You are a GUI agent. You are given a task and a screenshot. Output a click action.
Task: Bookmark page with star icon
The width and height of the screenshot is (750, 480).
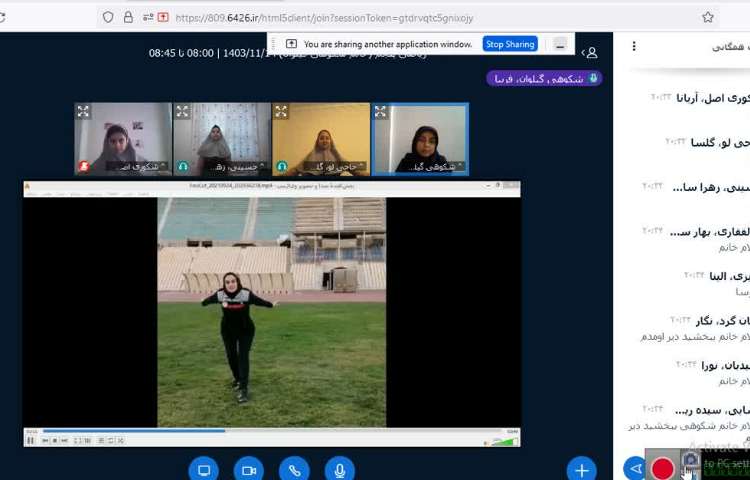pyautogui.click(x=708, y=18)
